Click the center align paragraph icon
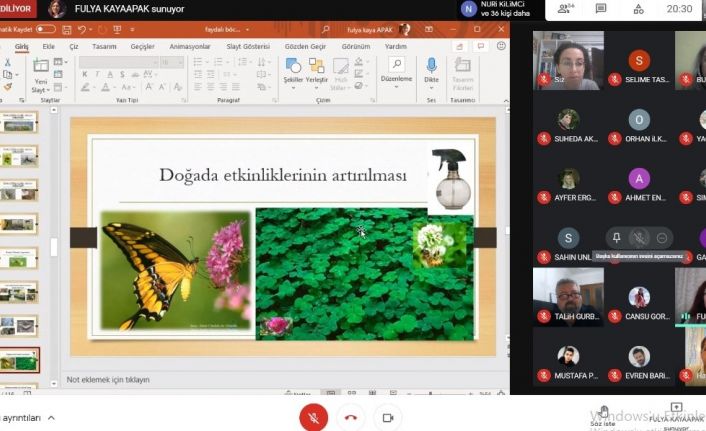Screen dimensions: 706x431 click(x=210, y=86)
